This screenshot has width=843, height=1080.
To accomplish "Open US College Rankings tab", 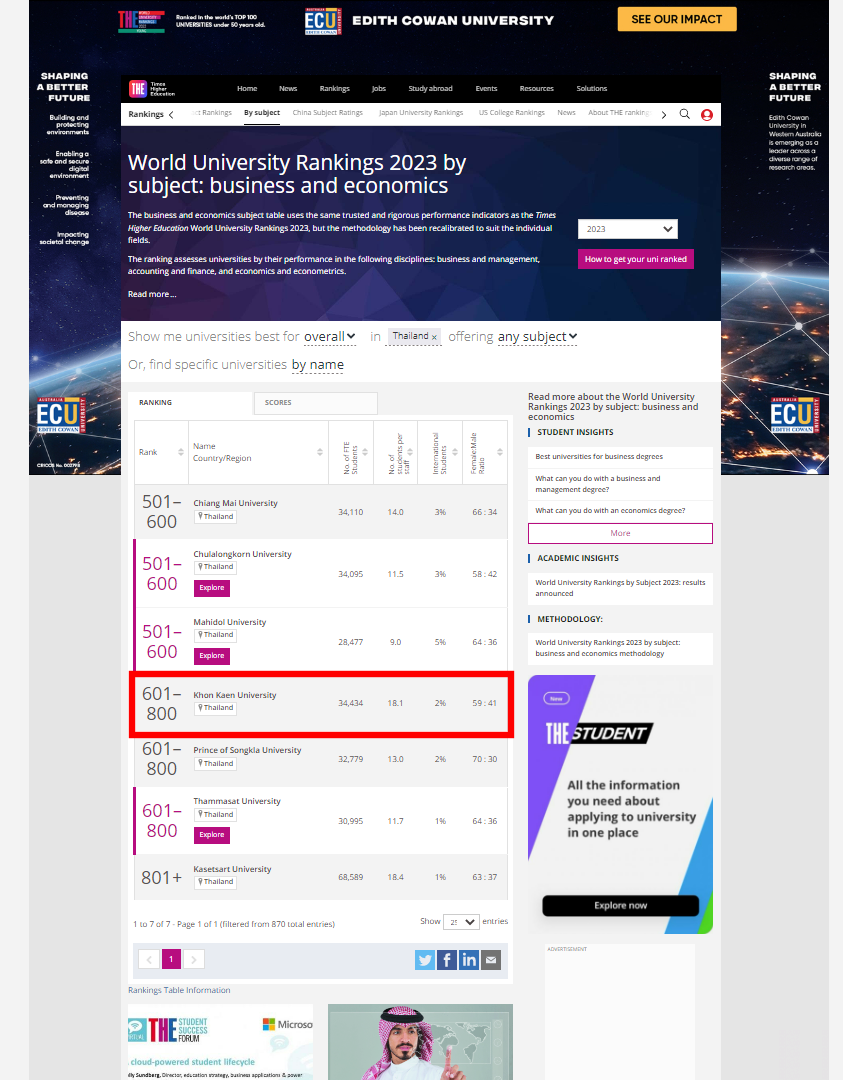I will click(512, 113).
